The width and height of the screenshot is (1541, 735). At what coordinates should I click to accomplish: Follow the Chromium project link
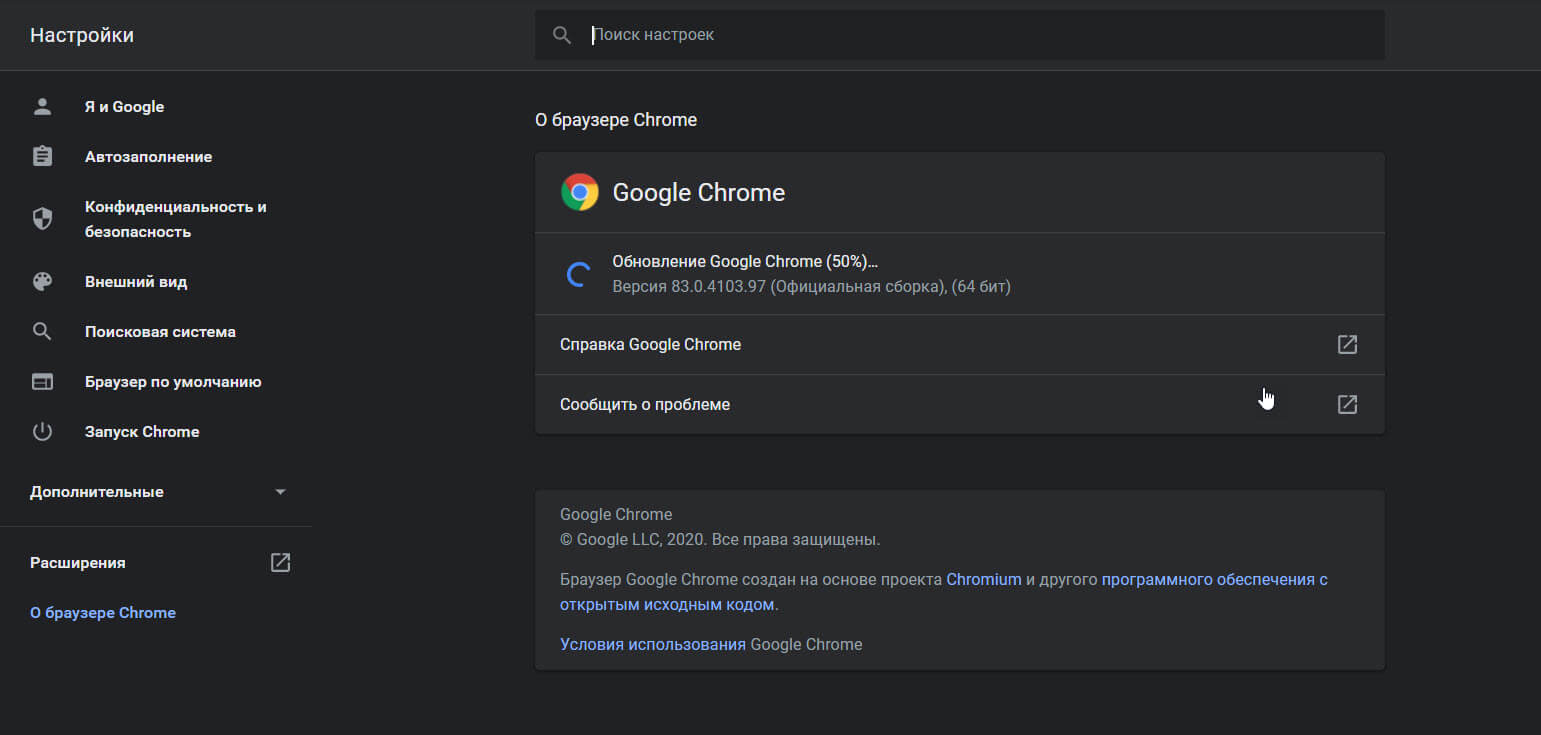984,579
